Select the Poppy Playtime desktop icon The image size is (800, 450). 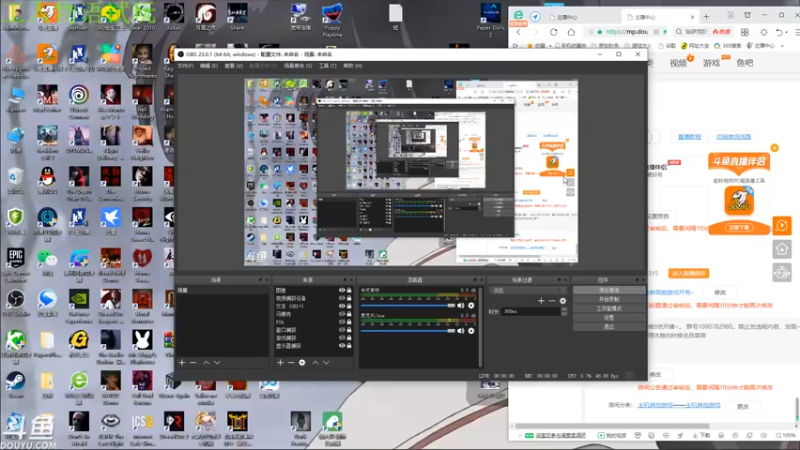(x=332, y=19)
